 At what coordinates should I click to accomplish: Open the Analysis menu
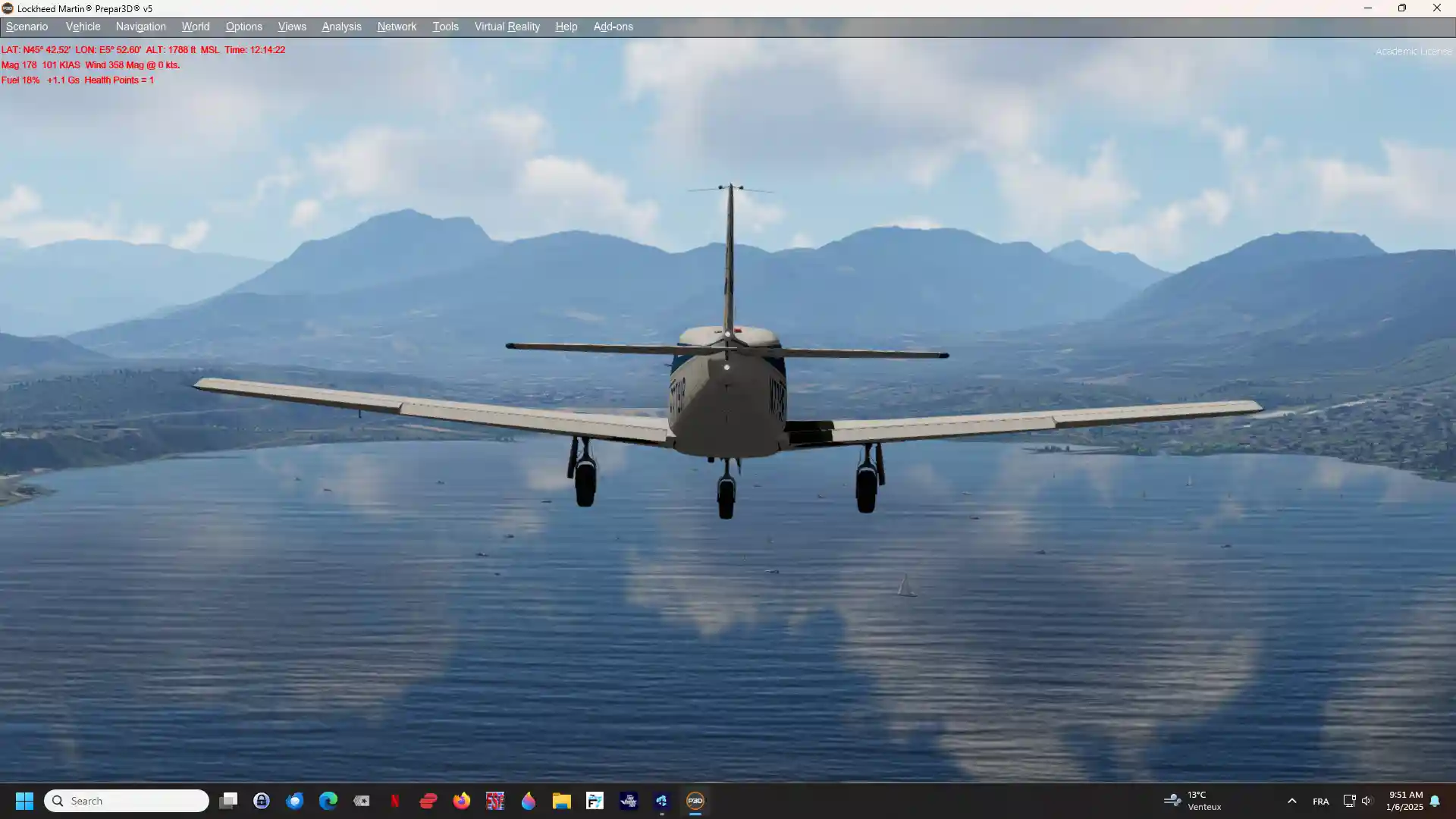(341, 27)
